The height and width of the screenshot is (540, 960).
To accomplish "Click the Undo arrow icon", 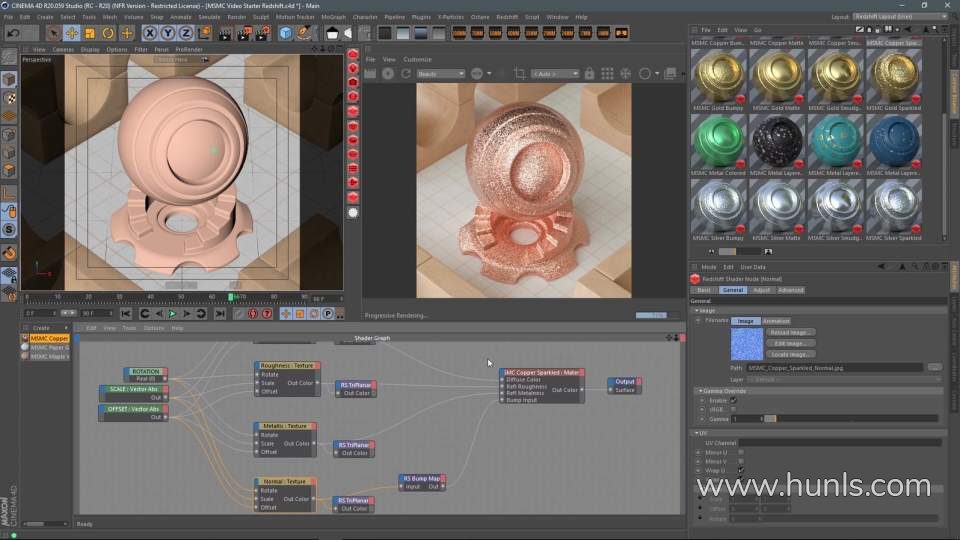I will tap(14, 33).
